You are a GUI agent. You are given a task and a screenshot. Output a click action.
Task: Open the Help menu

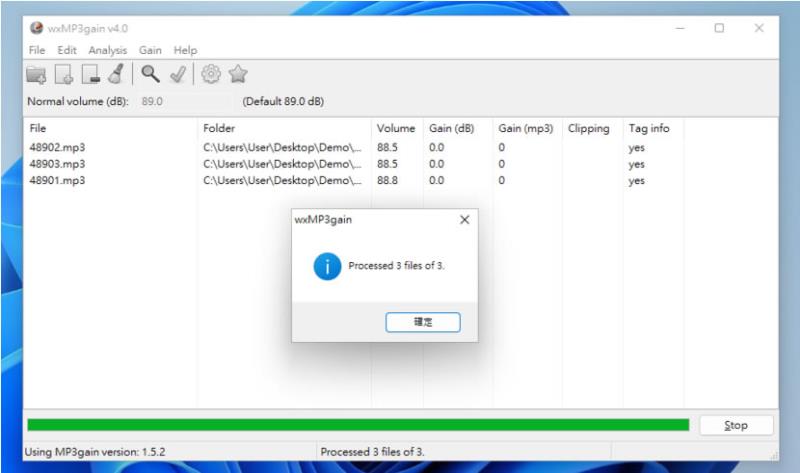tap(185, 50)
